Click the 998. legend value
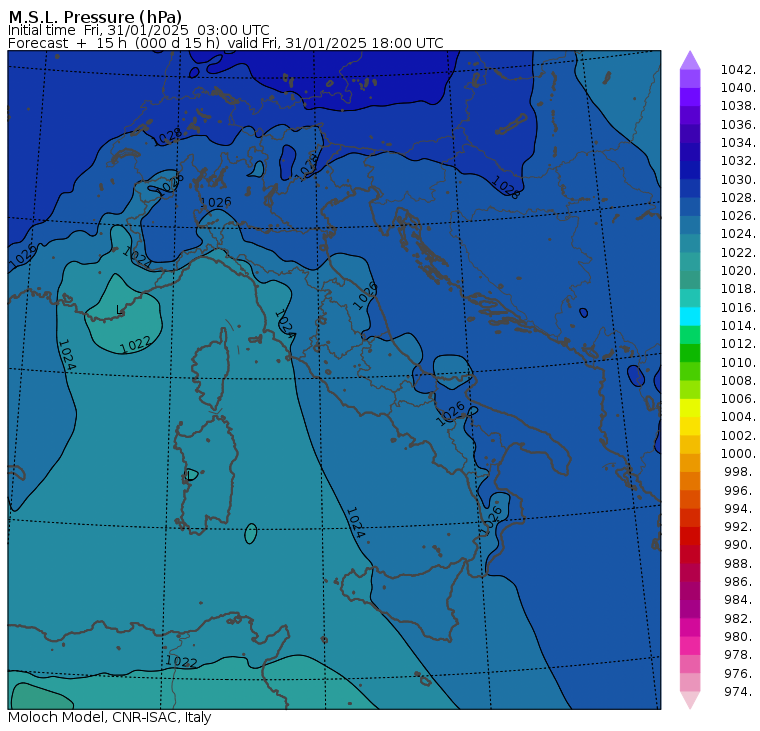760x731 pixels. pos(740,472)
